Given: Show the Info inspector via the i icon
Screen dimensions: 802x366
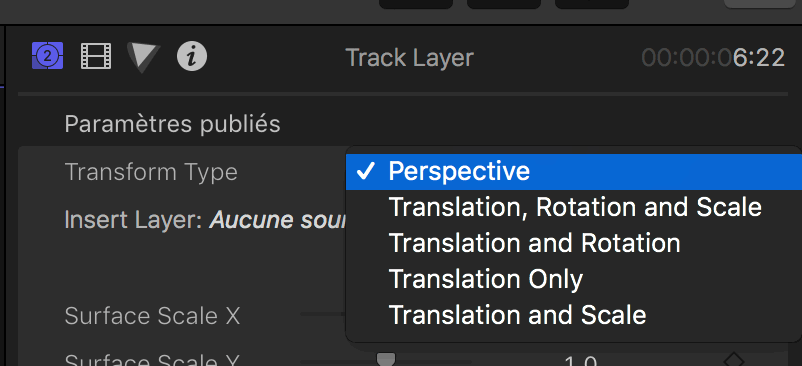Looking at the screenshot, I should click(192, 56).
